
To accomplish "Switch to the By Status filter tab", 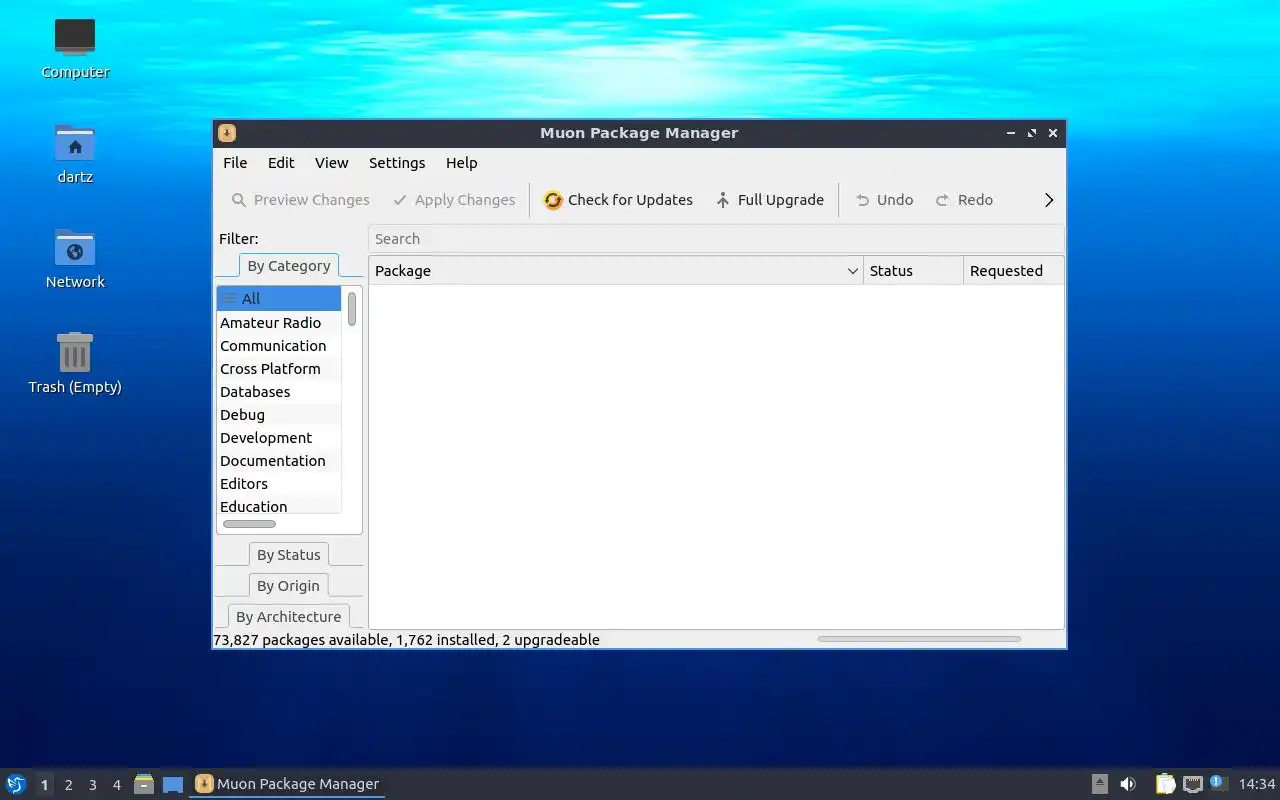I will (289, 555).
